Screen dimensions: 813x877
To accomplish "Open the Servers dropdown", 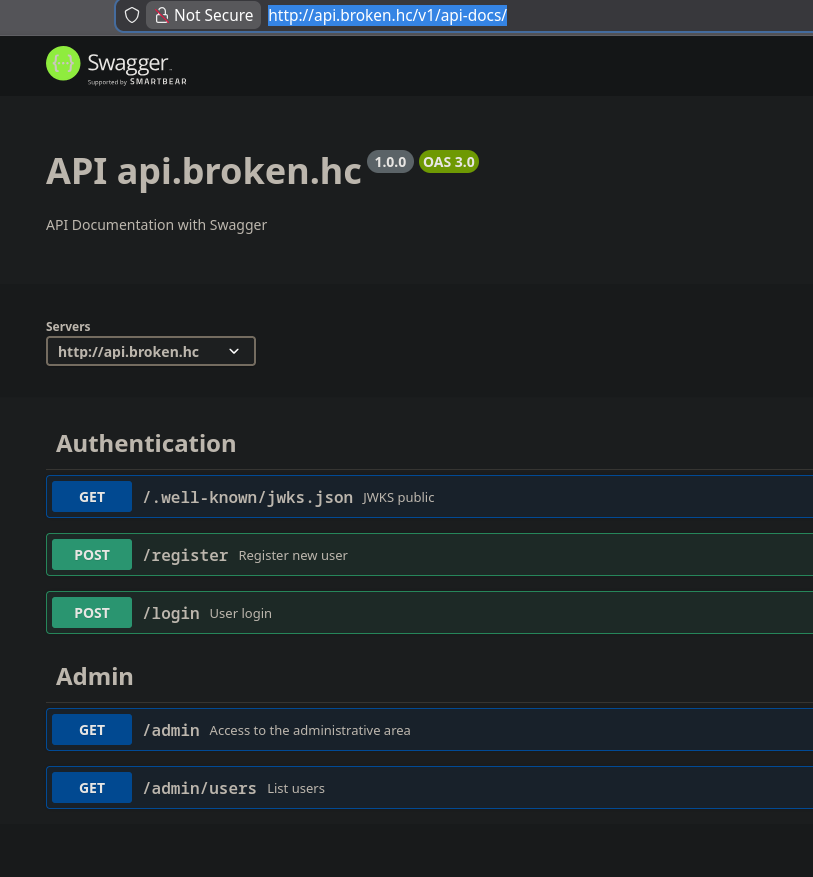I will pyautogui.click(x=150, y=351).
